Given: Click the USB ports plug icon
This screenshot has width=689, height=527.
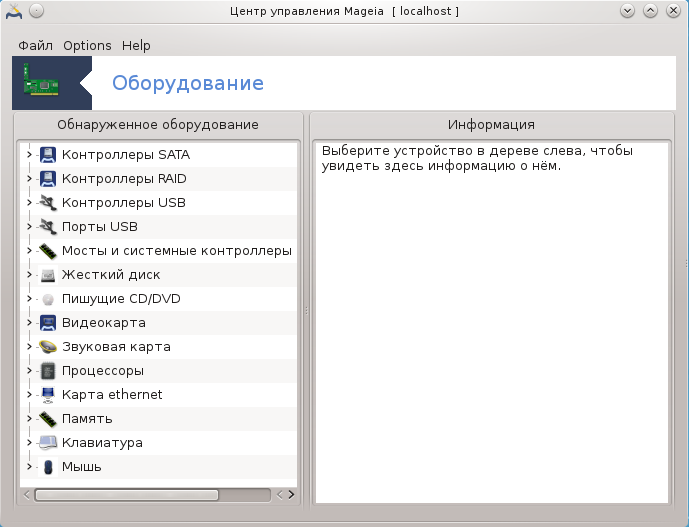Looking at the screenshot, I should [x=48, y=227].
